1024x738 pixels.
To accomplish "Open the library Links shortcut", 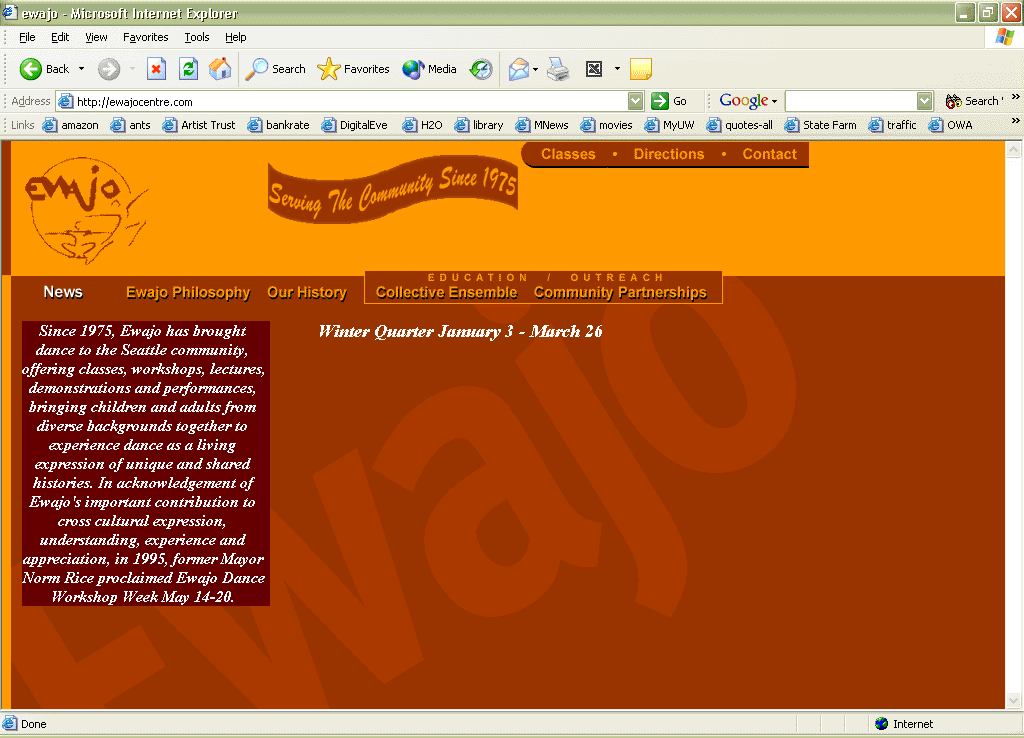I will click(x=479, y=125).
